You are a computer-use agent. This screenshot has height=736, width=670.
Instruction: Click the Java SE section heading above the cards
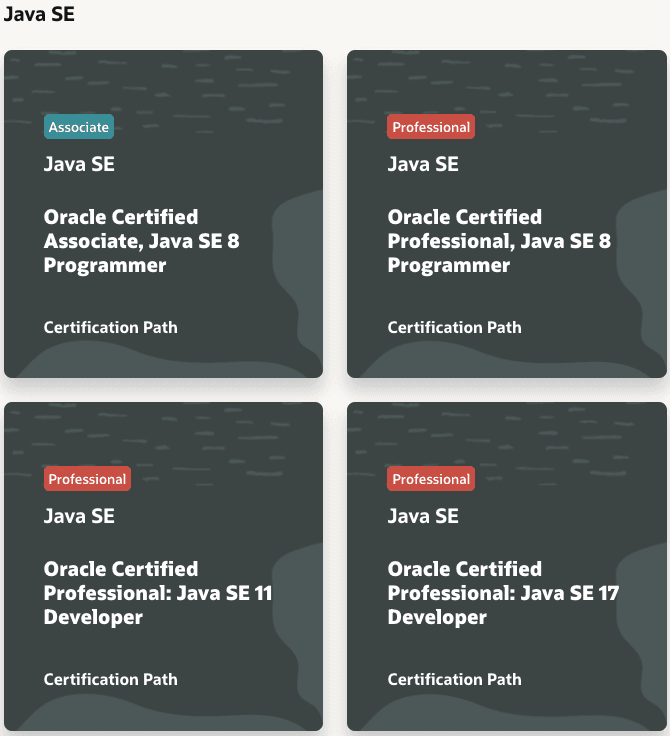38,15
